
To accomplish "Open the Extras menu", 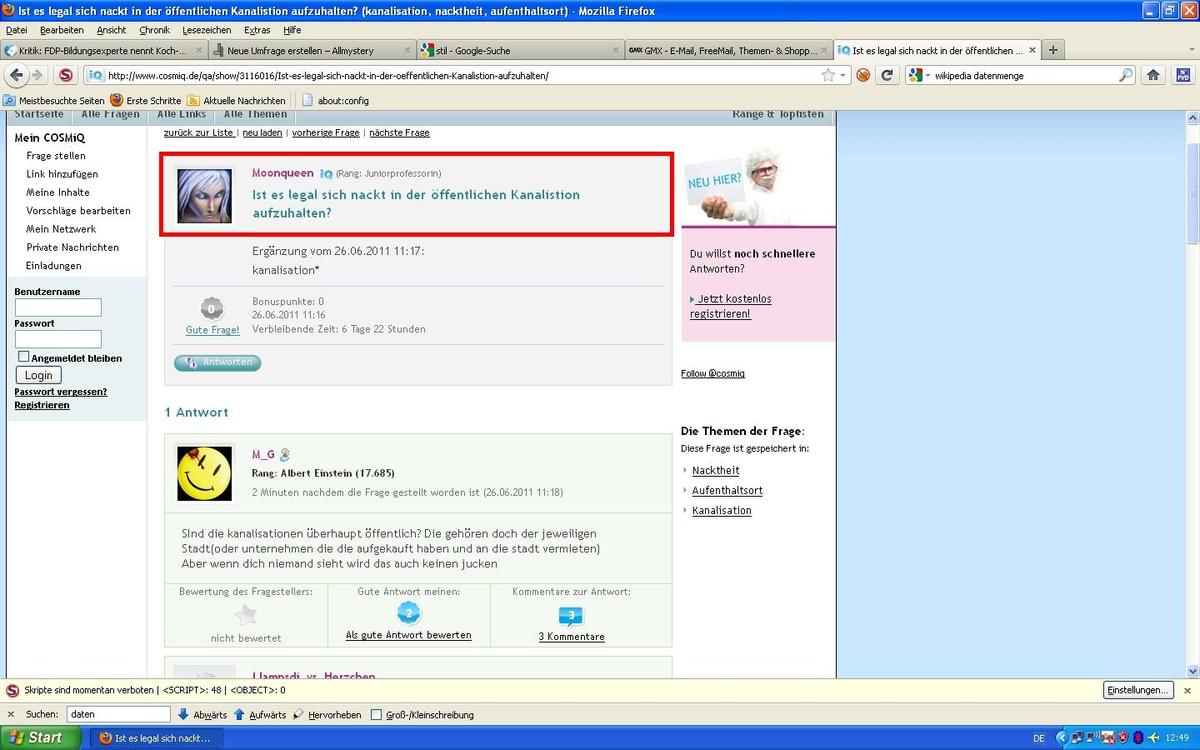I will tap(257, 30).
